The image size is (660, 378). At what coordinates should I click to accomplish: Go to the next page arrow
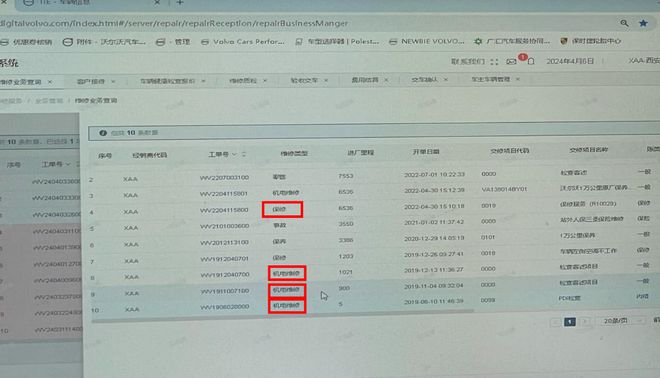585,322
